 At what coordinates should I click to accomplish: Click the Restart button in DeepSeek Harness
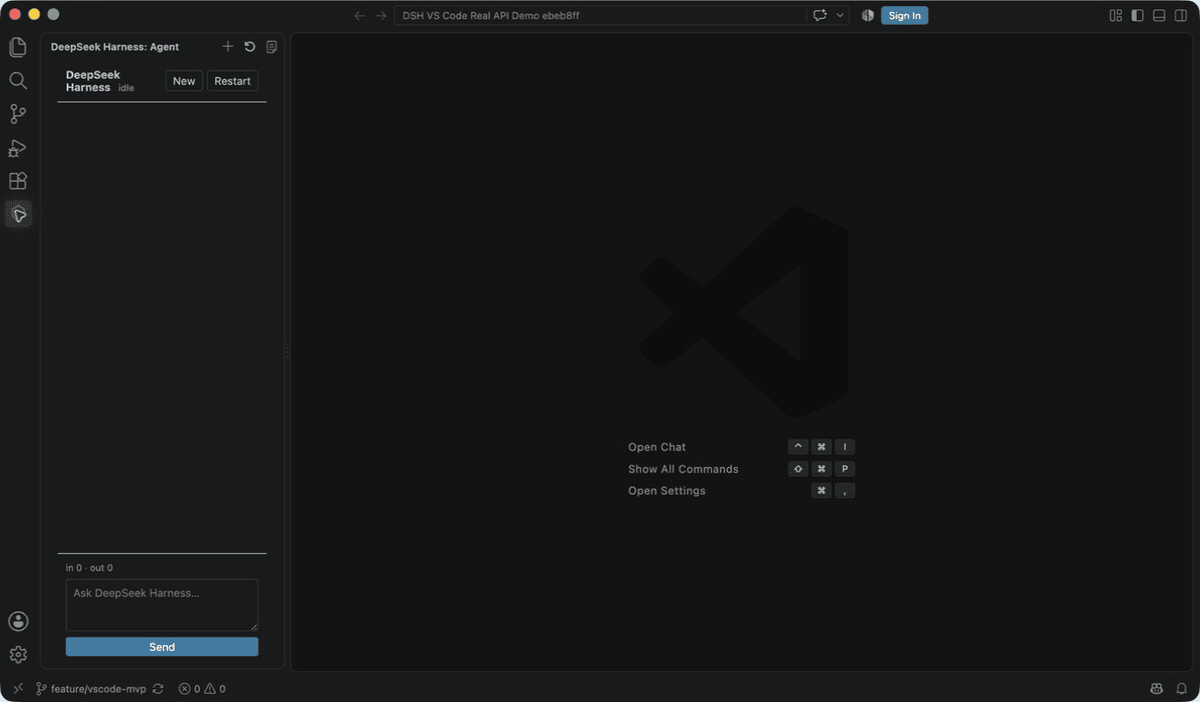[232, 81]
